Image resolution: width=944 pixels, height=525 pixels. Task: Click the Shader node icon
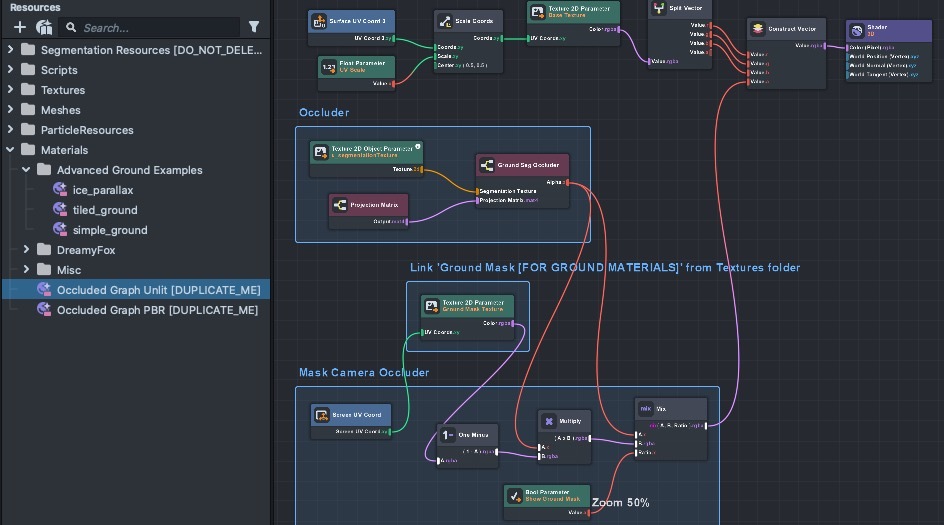857,32
